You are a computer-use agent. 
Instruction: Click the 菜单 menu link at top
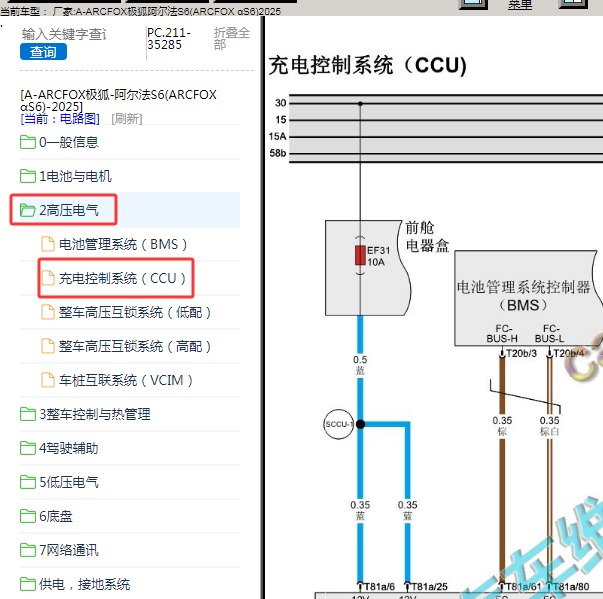(520, 5)
